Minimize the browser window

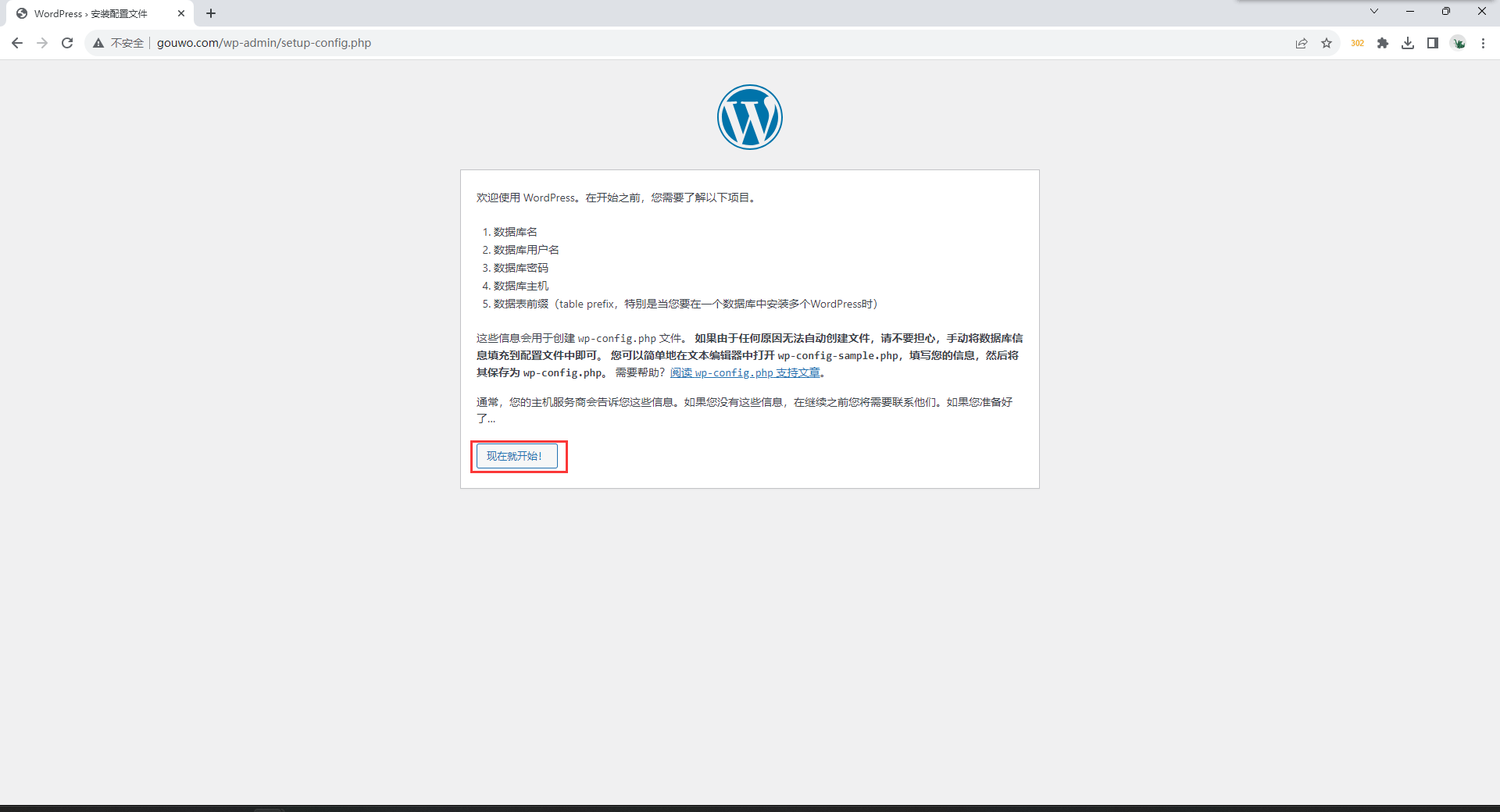click(1410, 11)
